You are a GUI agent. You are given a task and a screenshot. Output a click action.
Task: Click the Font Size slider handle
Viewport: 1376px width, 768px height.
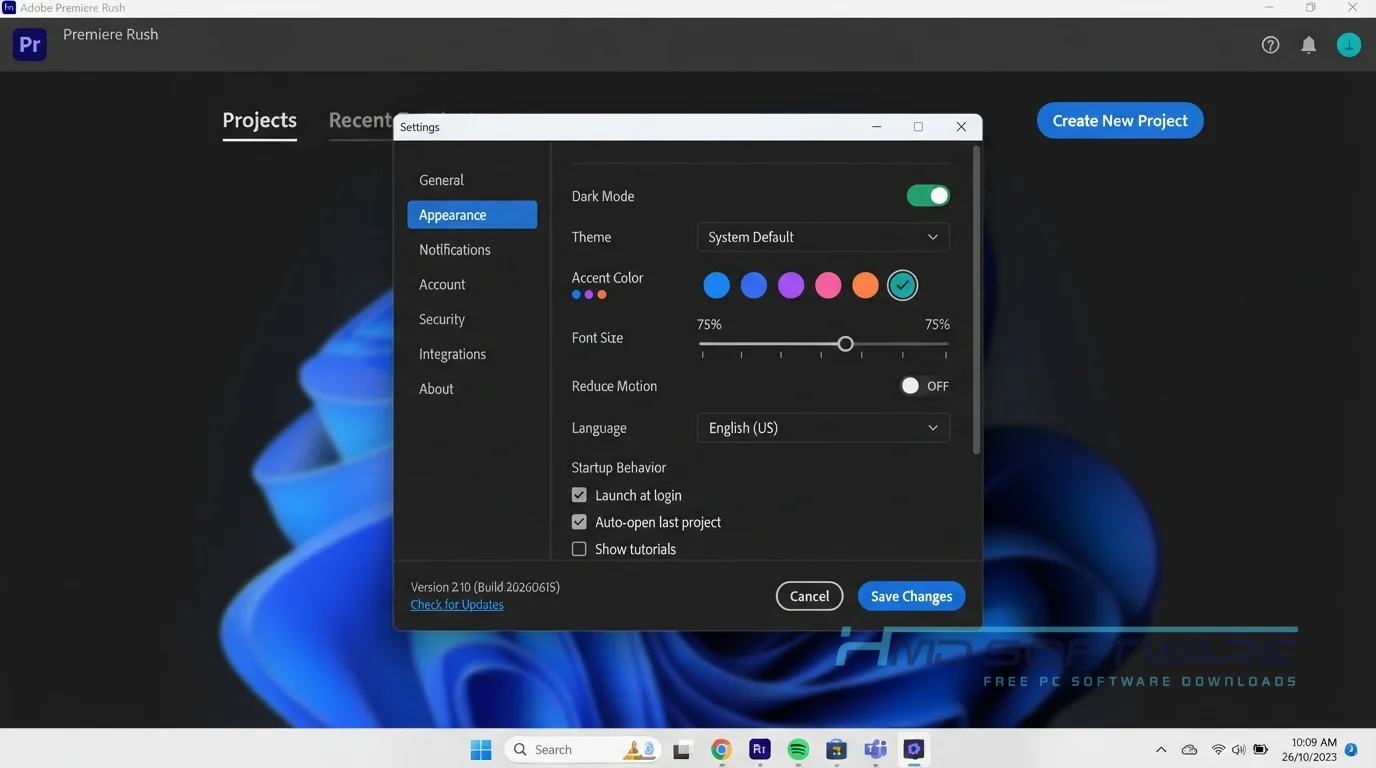tap(845, 344)
